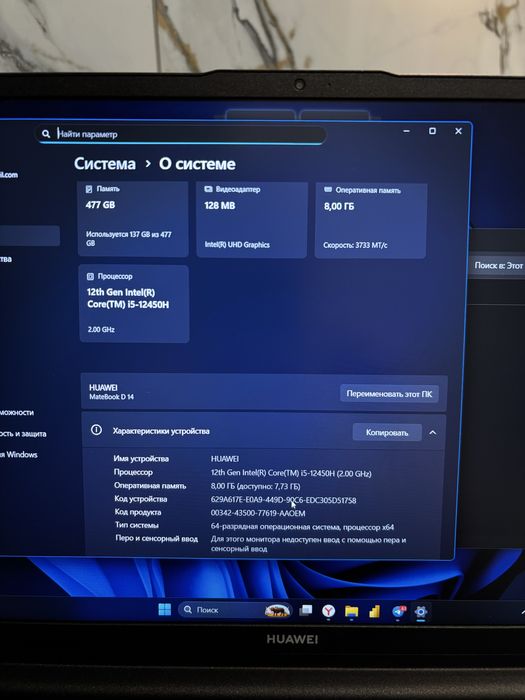
Task: Open Telegram from the taskbar
Action: tap(399, 612)
